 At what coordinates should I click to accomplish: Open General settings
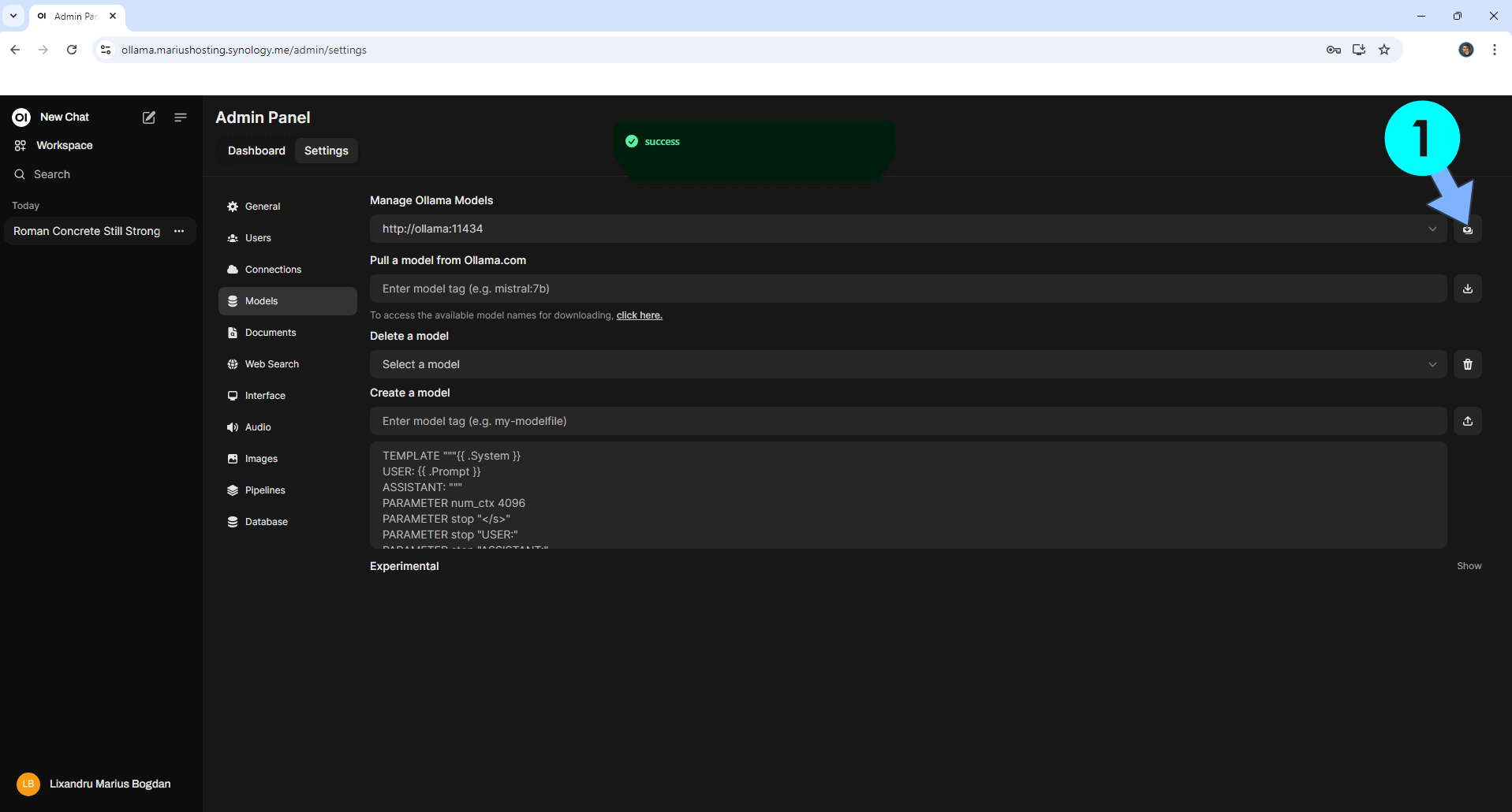[x=287, y=207]
